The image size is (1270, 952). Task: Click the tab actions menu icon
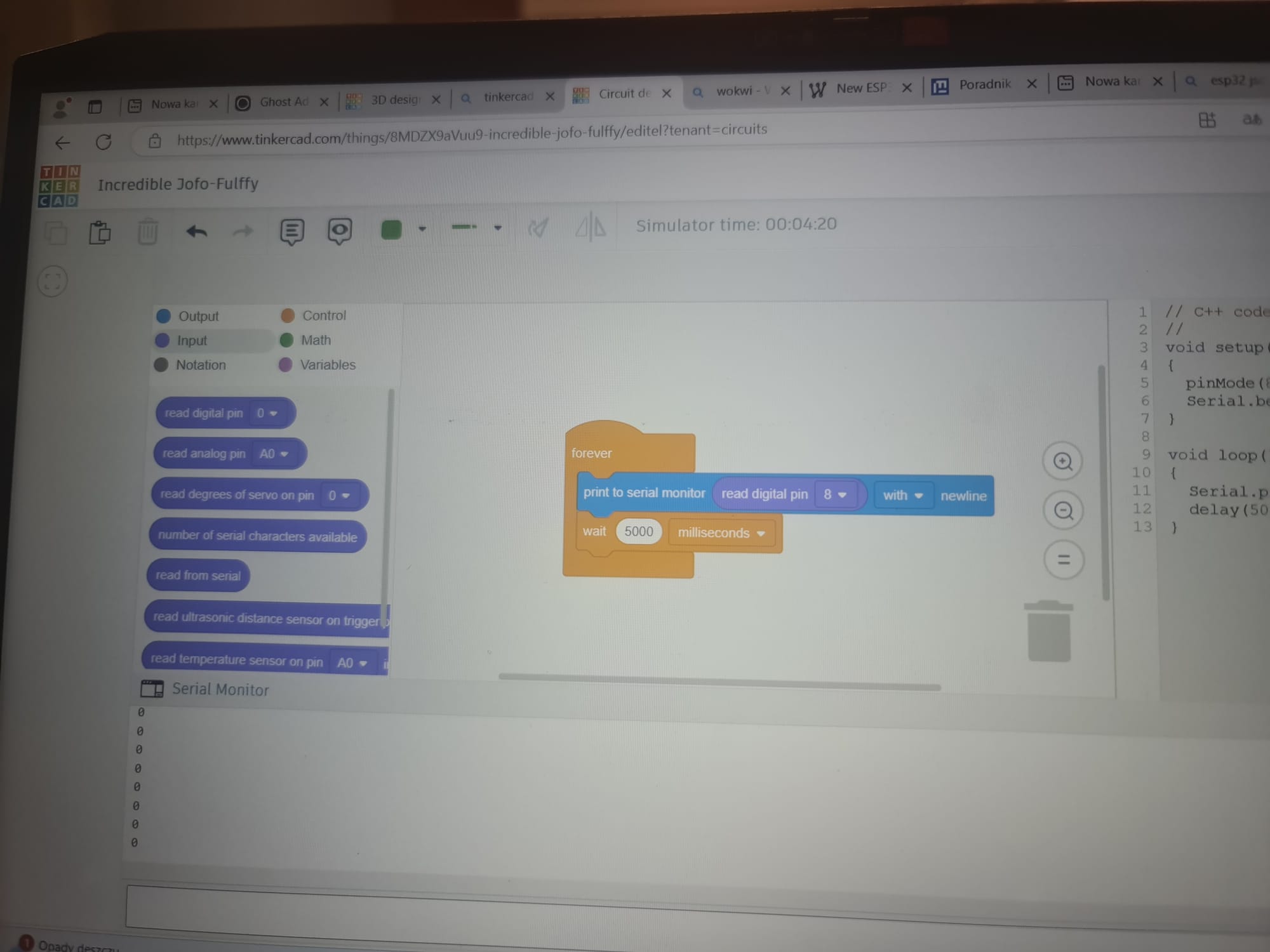coord(95,107)
